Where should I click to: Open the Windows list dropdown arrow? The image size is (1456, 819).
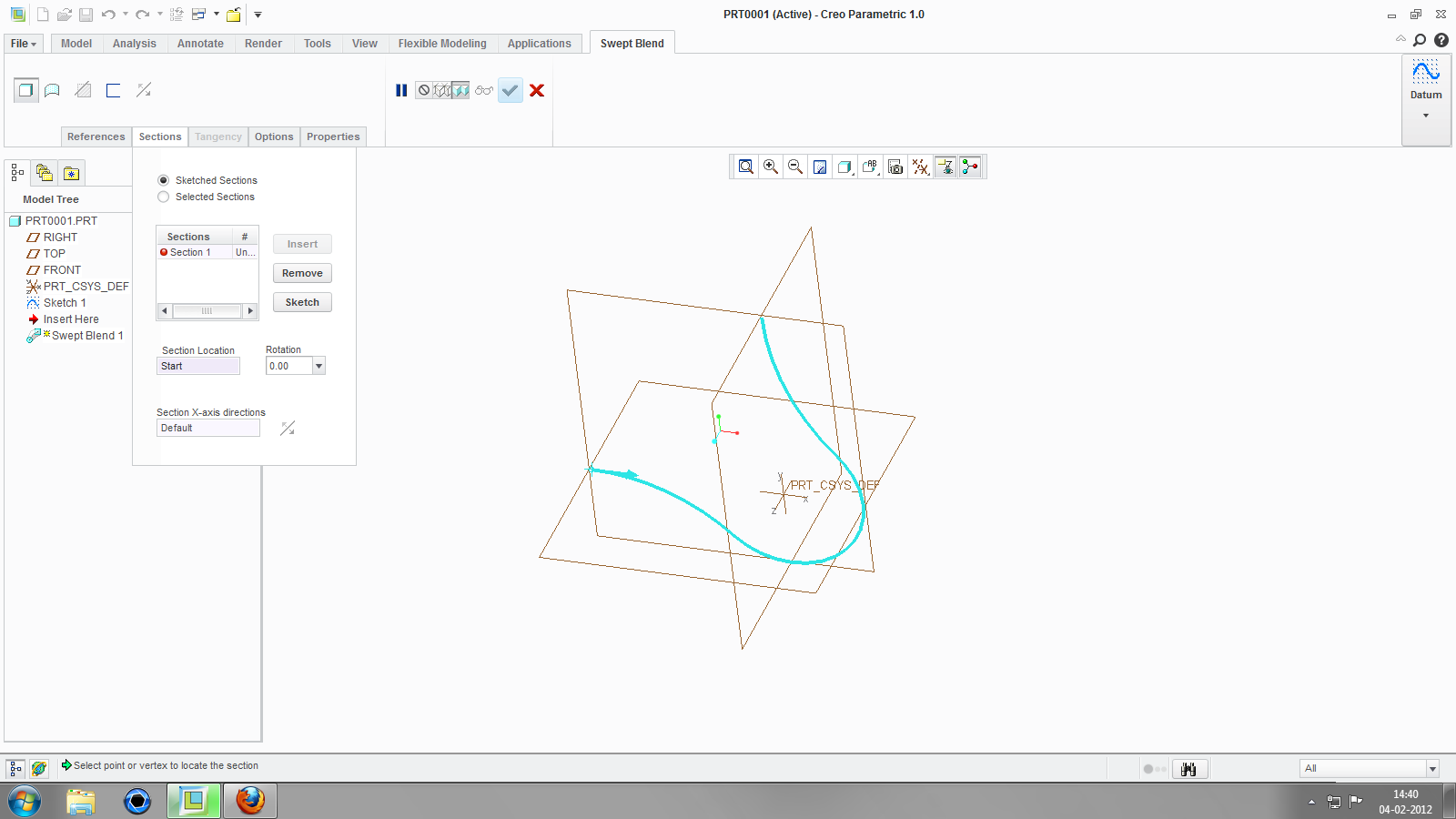(x=217, y=15)
